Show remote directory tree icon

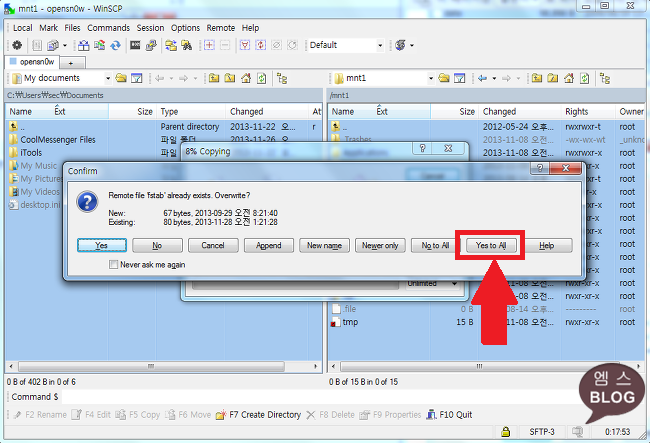(605, 78)
